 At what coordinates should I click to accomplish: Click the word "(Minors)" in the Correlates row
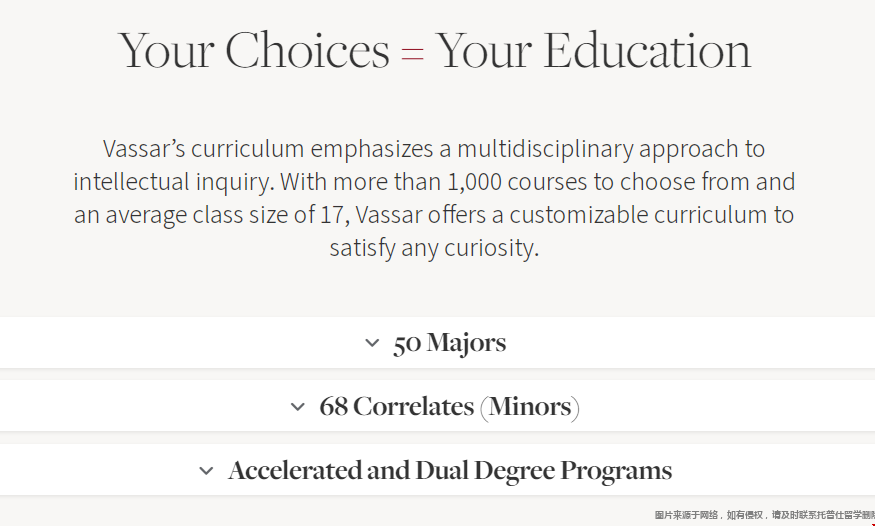click(530, 407)
